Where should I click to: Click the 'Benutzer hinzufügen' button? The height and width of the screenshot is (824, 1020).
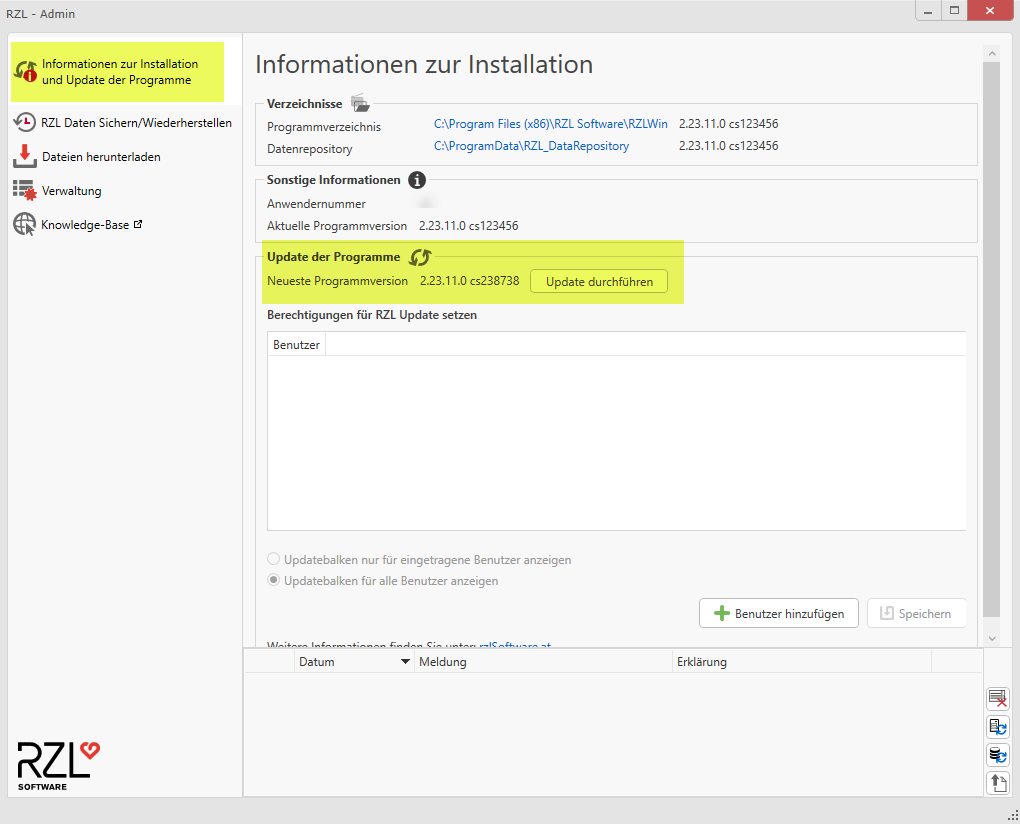778,614
